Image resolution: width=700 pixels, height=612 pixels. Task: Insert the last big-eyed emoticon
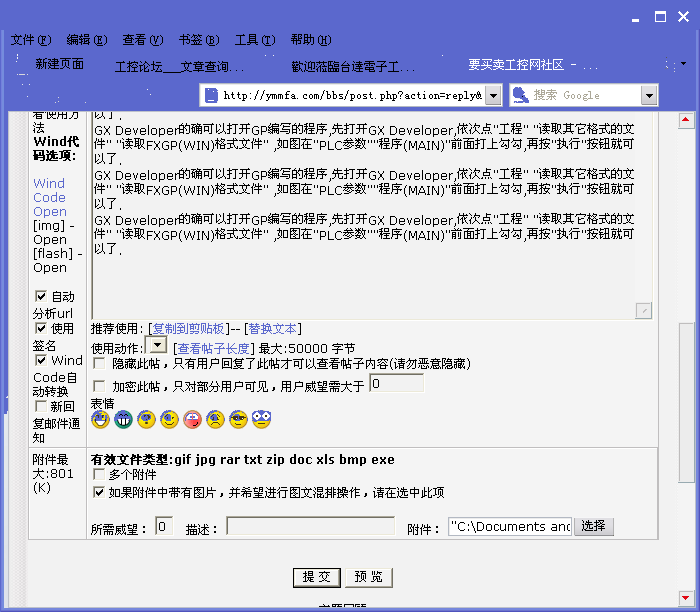(x=262, y=420)
